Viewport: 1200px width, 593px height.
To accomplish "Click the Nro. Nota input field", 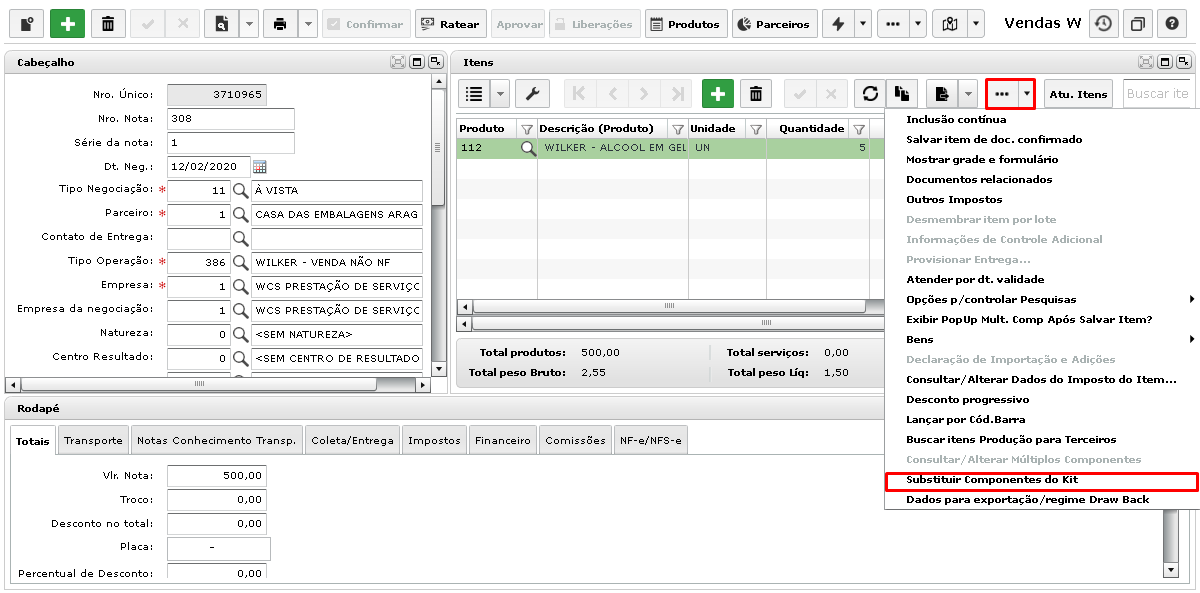I will [x=231, y=118].
